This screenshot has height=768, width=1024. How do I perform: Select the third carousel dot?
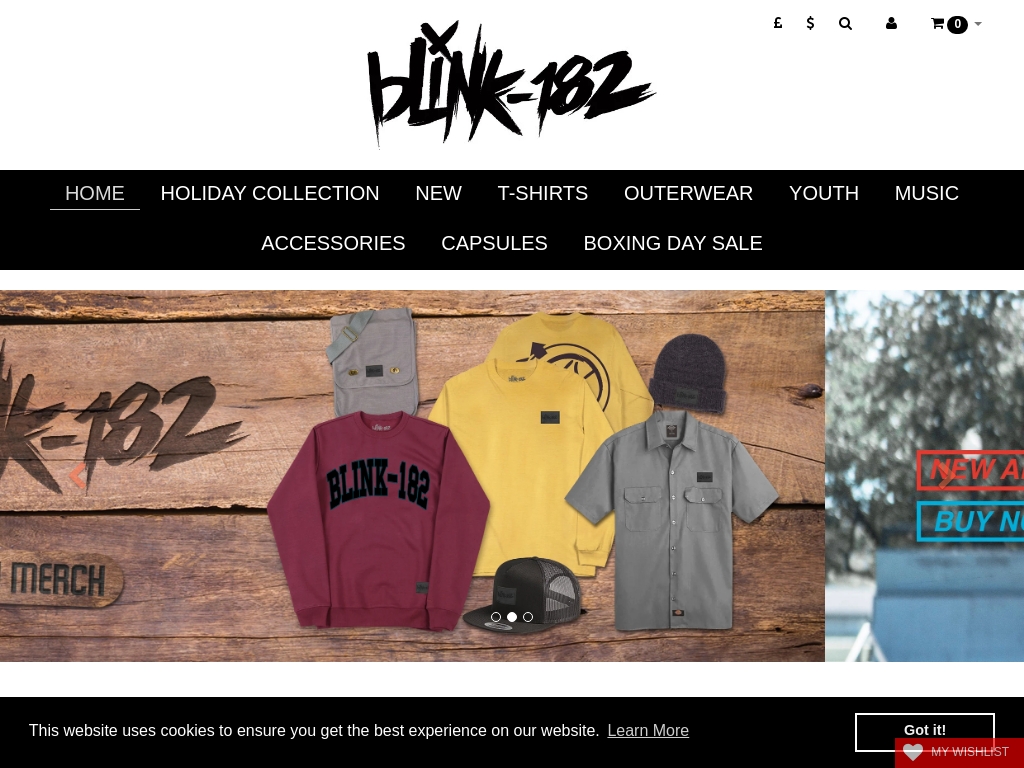coord(528,616)
